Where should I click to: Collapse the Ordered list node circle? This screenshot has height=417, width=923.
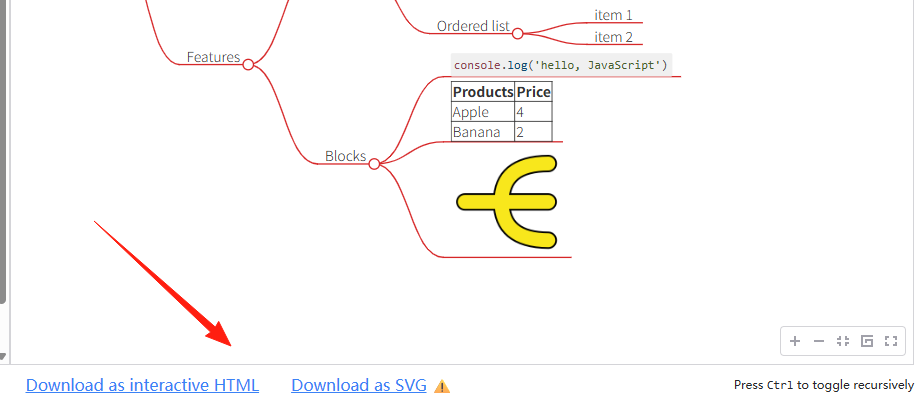click(517, 34)
